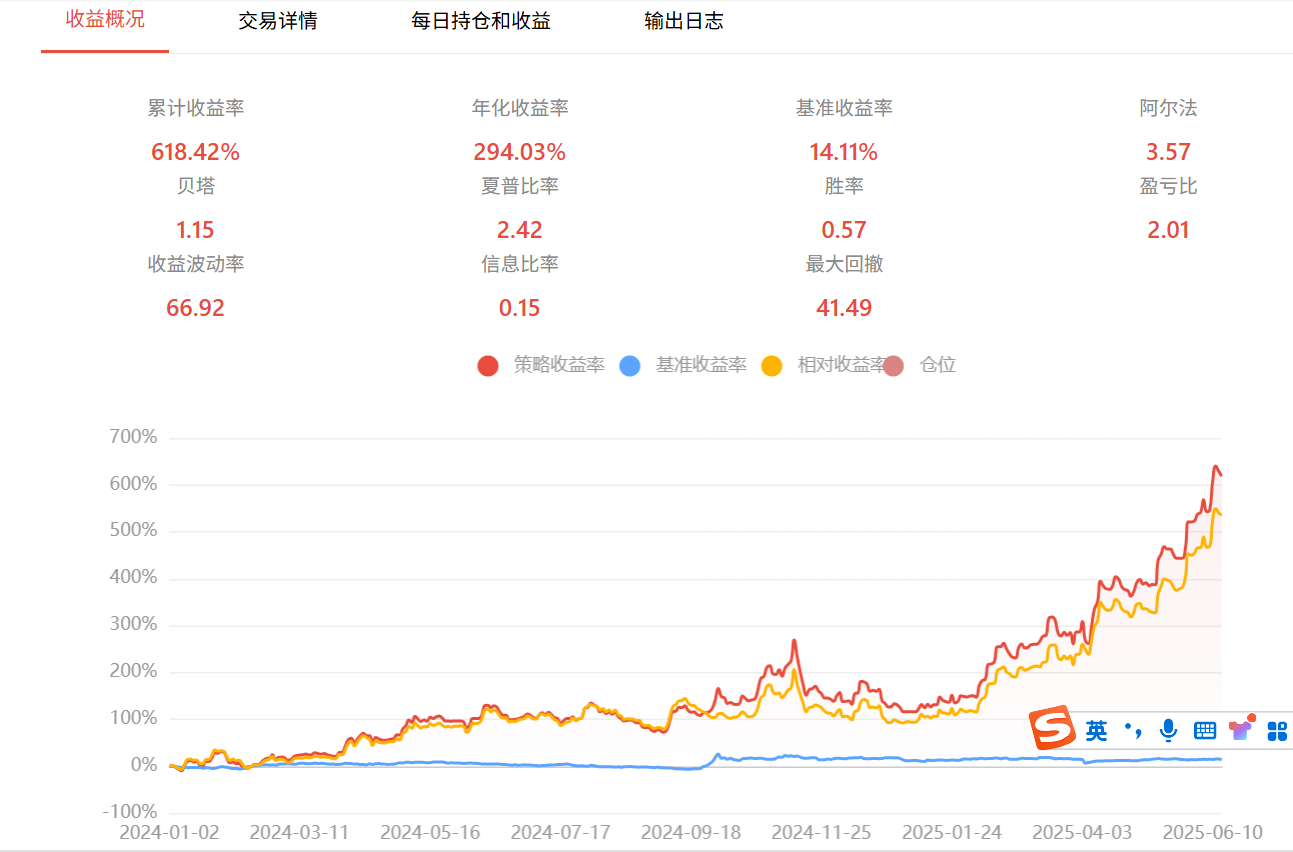Click the 618.42% cumulative return value

coord(195,152)
